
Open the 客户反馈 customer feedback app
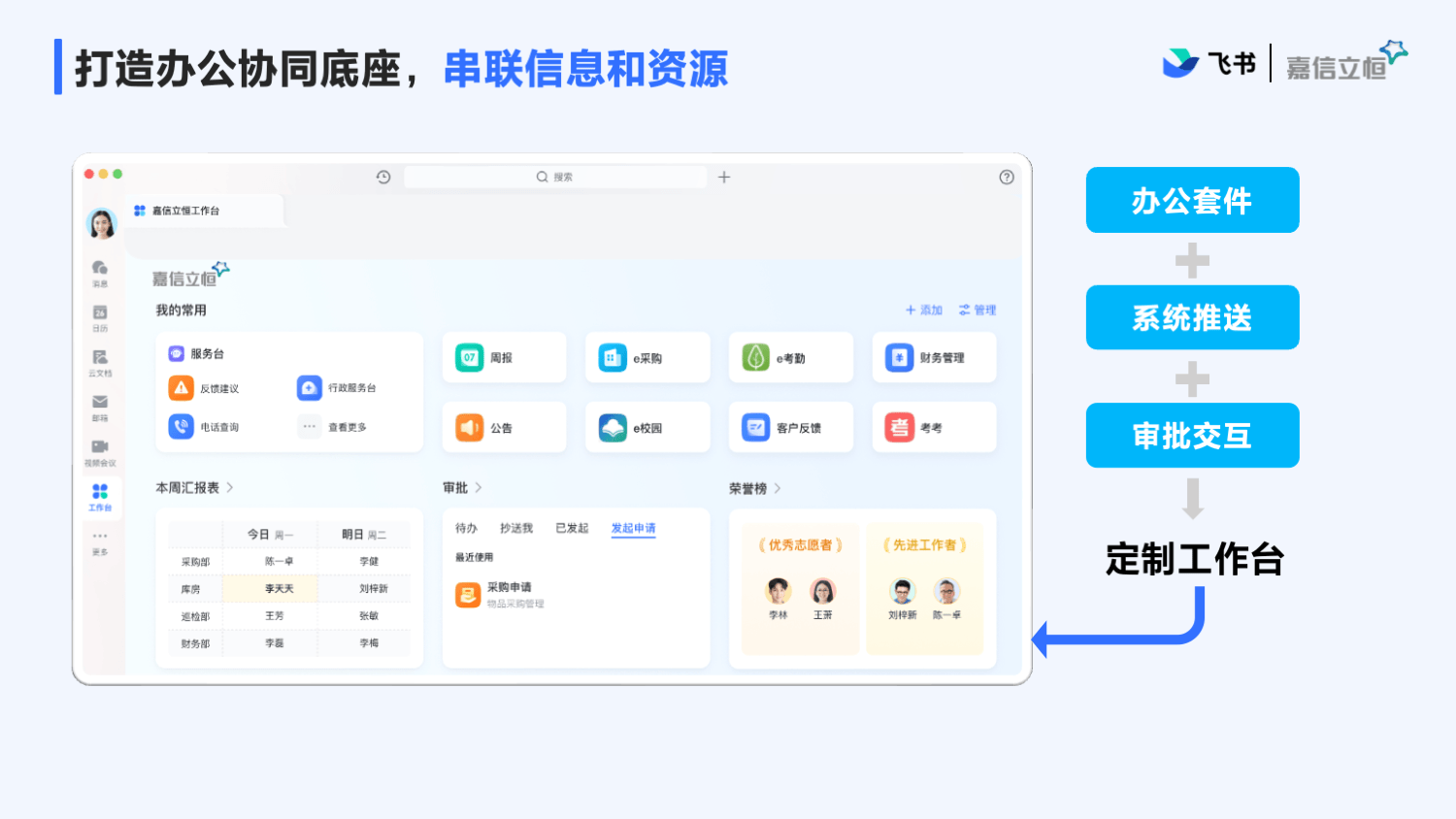pyautogui.click(x=790, y=428)
